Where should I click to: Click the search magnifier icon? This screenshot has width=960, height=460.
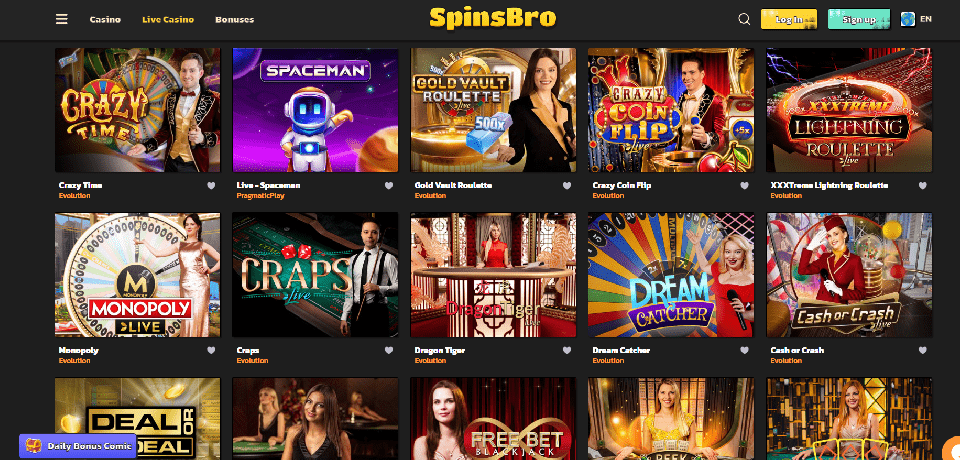744,19
